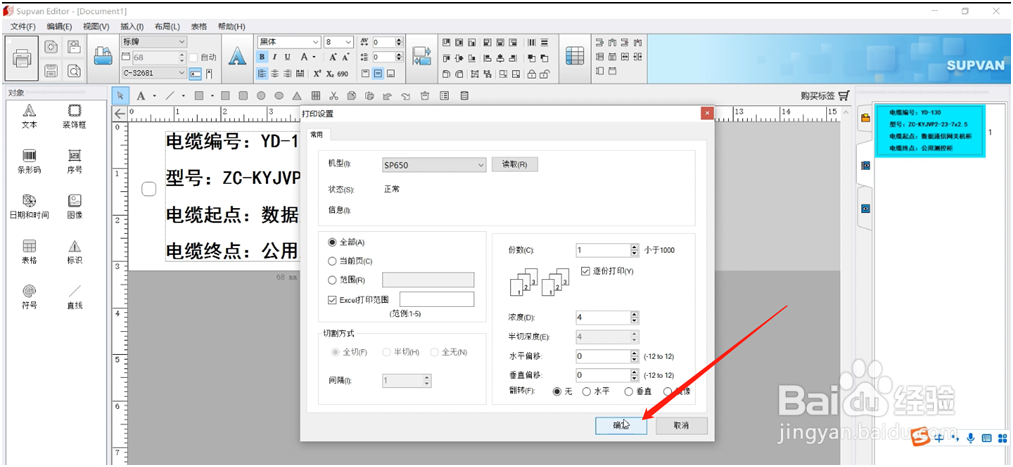Select the cyan label thumbnail in the right panel
The height and width of the screenshot is (467, 1013).
click(929, 130)
